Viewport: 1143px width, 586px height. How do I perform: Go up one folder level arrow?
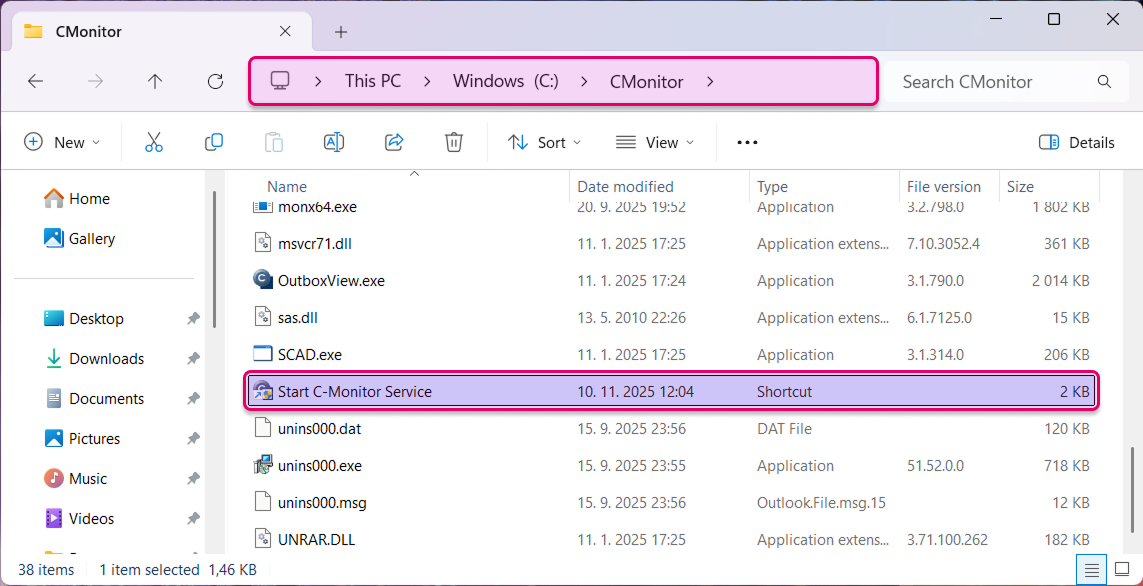coord(155,82)
